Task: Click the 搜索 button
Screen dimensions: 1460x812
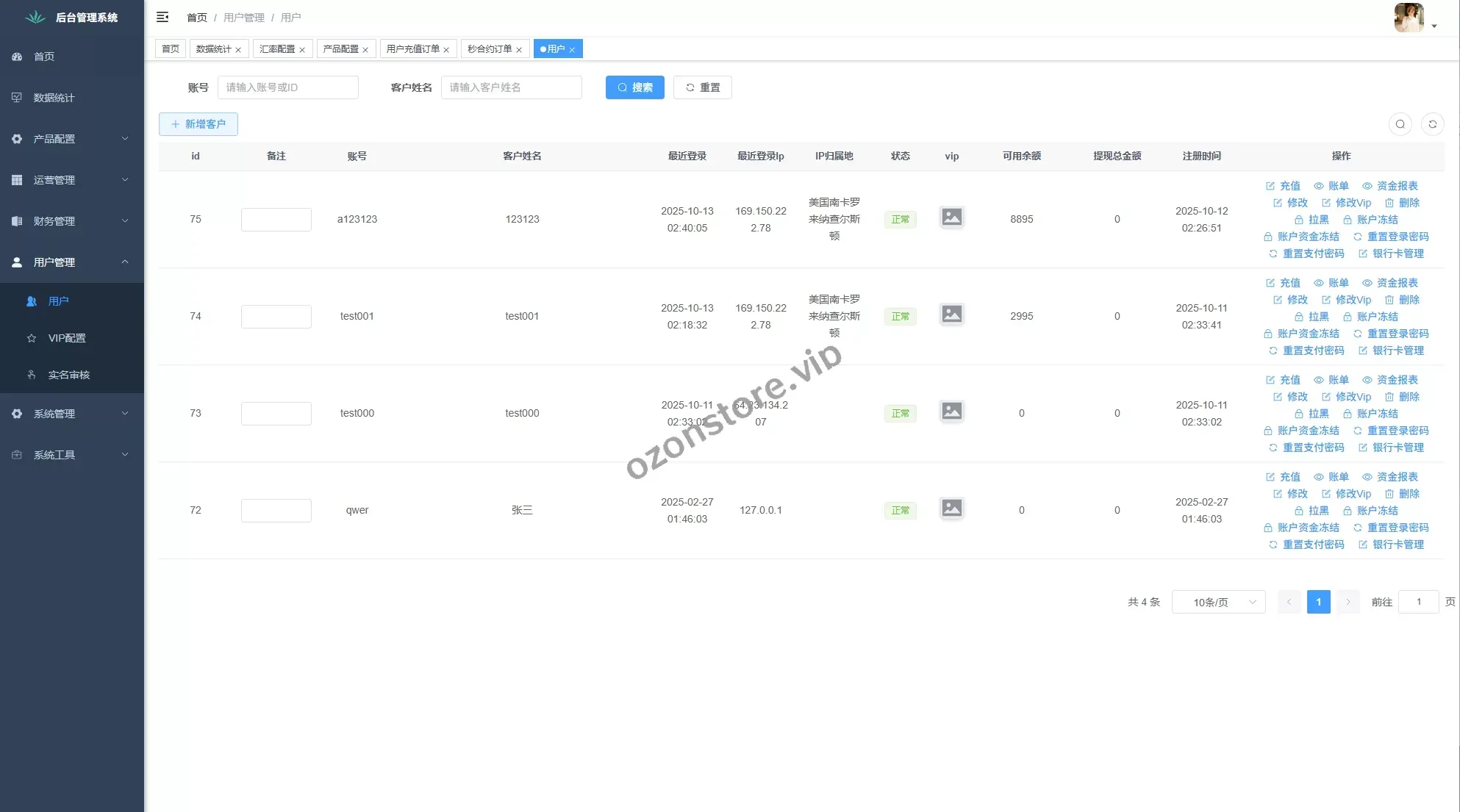Action: 634,87
